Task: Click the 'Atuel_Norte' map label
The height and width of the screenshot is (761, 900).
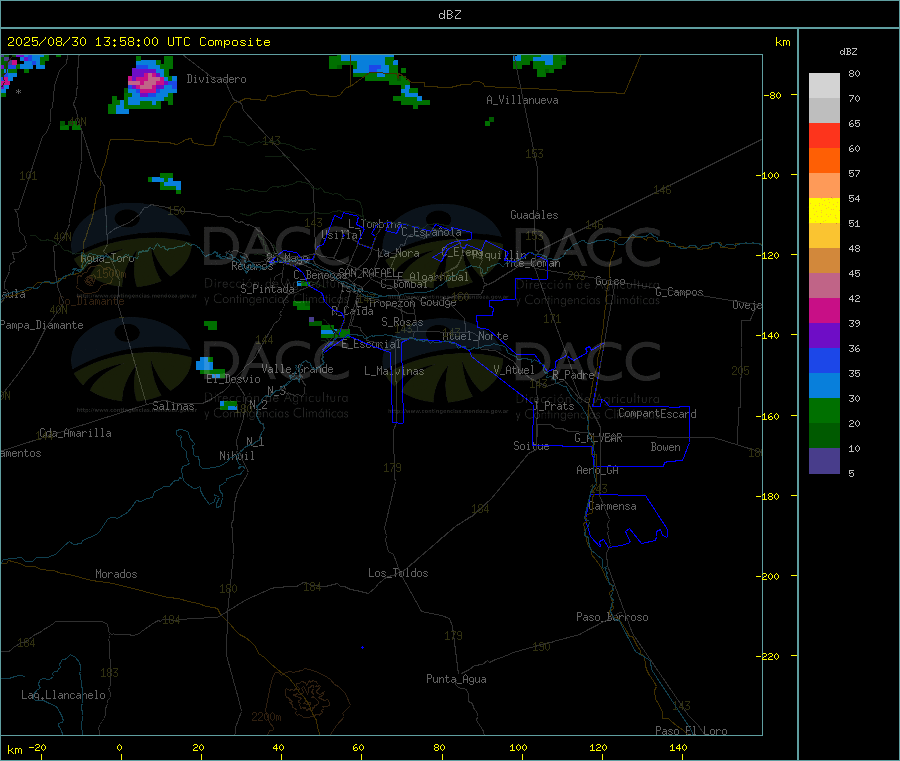Action: click(x=475, y=336)
